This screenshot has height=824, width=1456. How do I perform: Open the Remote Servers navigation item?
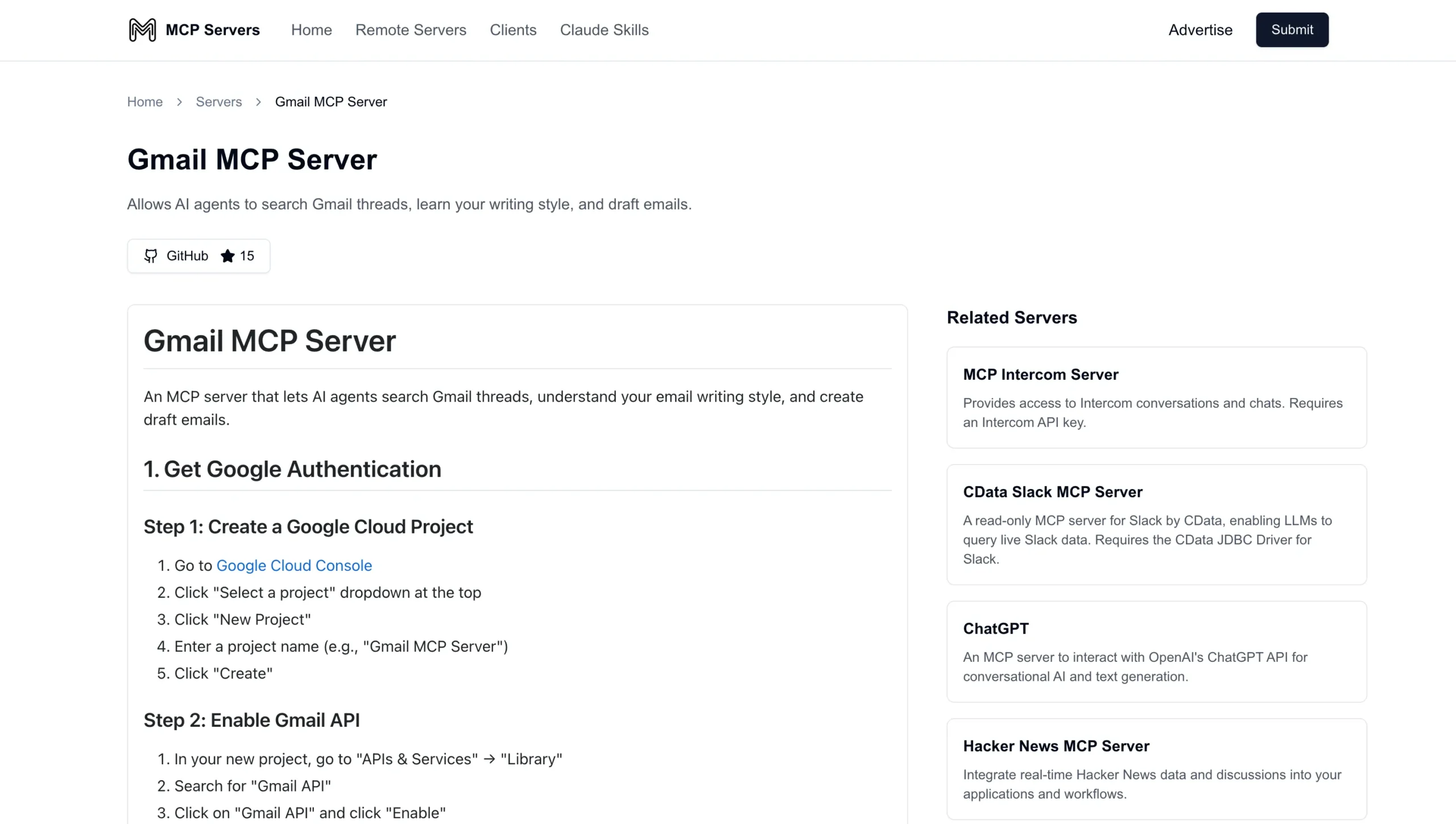[x=411, y=30]
